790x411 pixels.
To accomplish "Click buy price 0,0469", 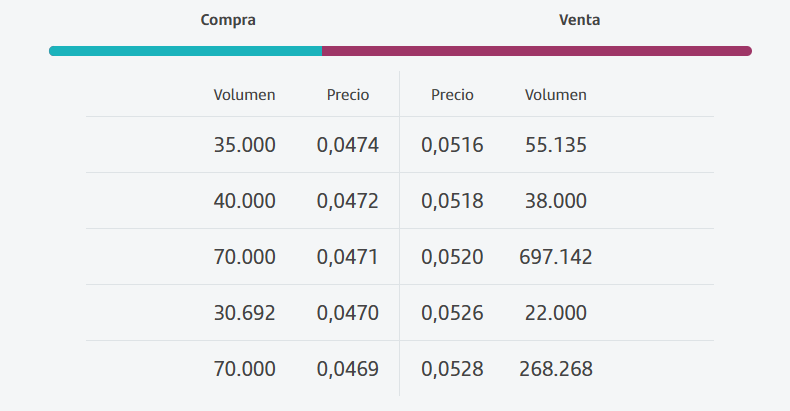I will pos(348,369).
